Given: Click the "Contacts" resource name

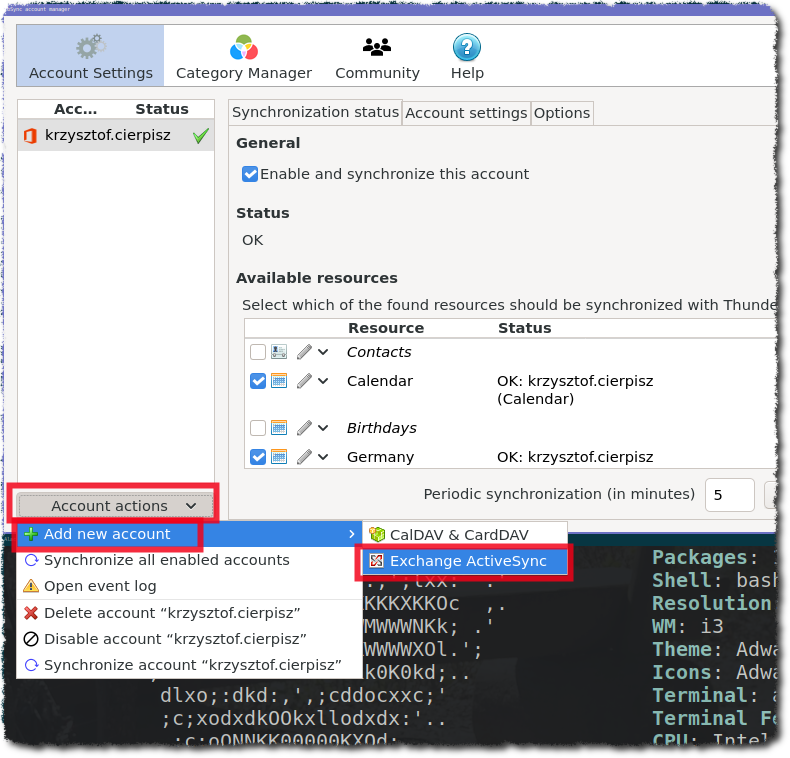Looking at the screenshot, I should pos(379,352).
